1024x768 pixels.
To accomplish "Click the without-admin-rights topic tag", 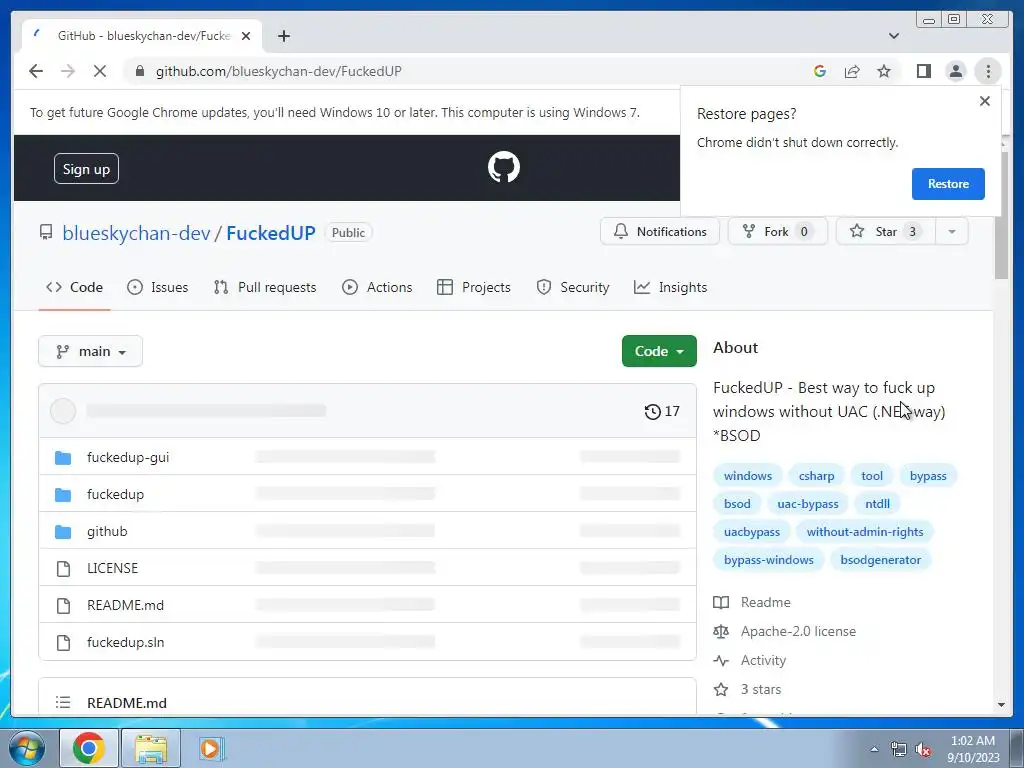I will [x=865, y=532].
